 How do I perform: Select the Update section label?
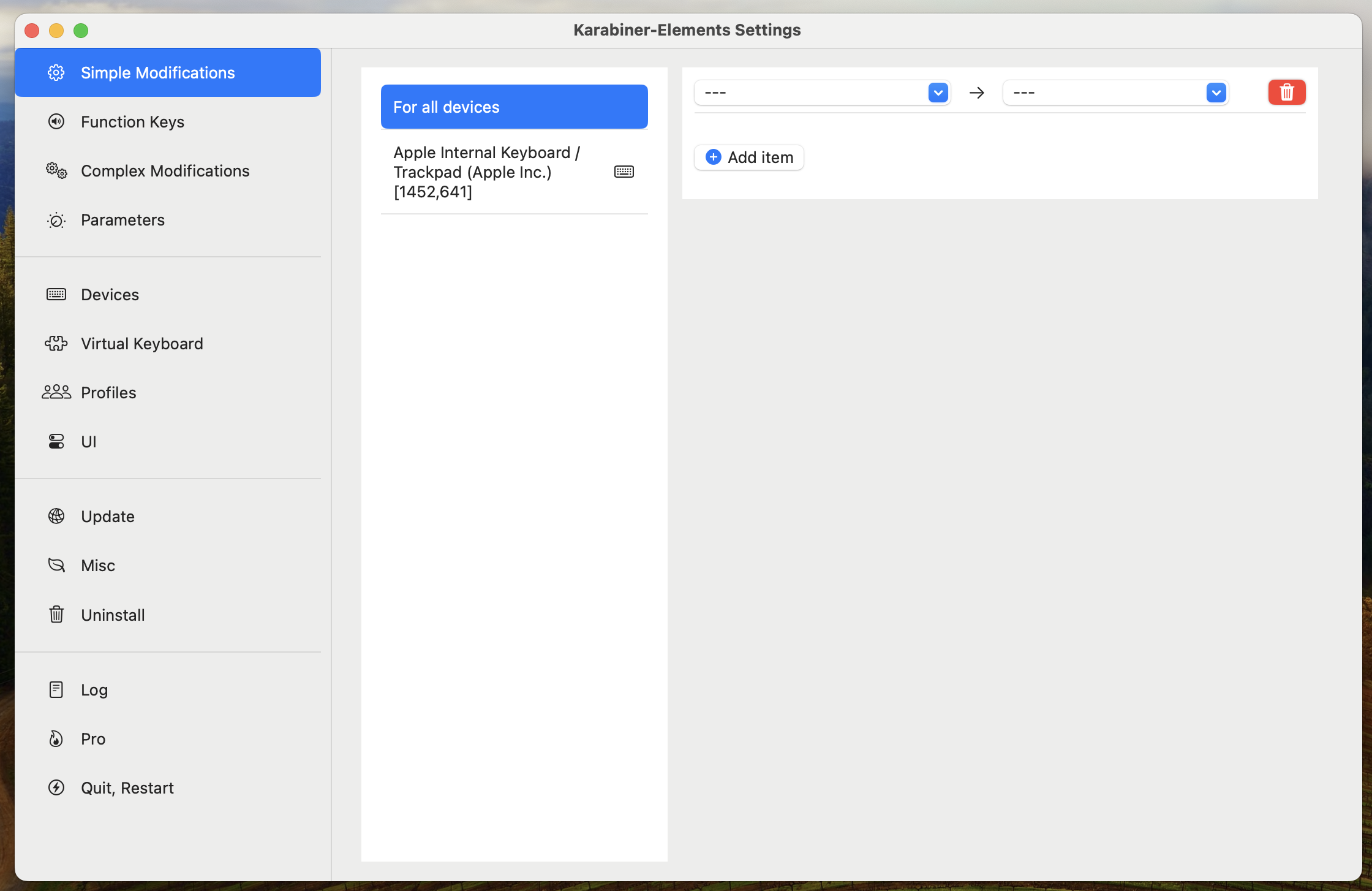coord(108,516)
